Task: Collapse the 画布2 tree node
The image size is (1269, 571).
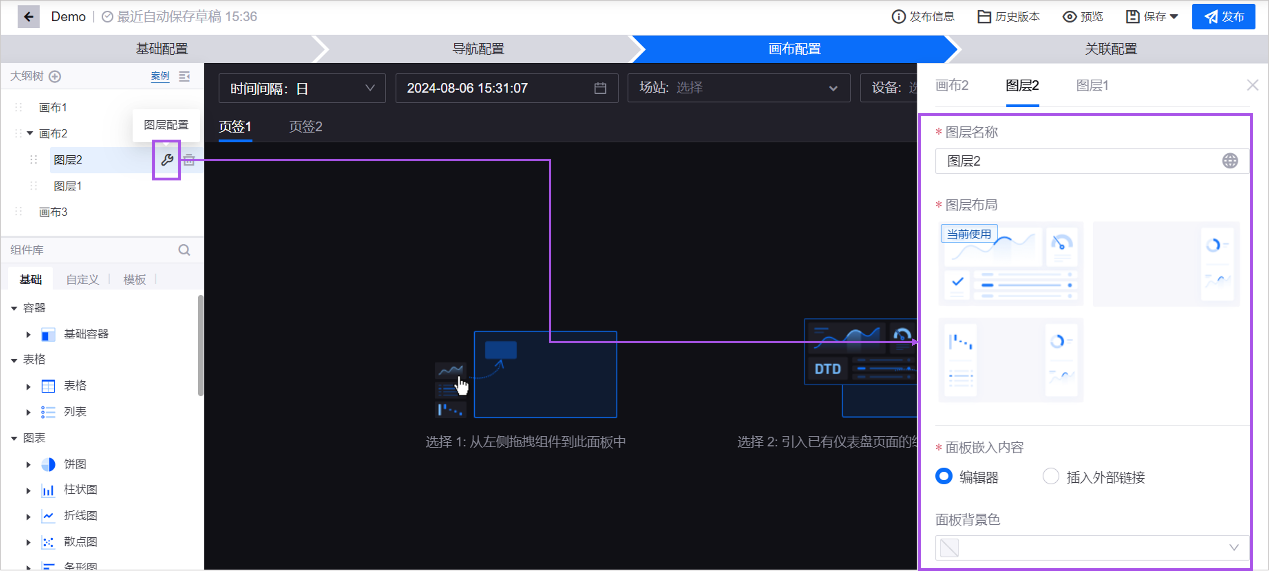Action: point(30,133)
